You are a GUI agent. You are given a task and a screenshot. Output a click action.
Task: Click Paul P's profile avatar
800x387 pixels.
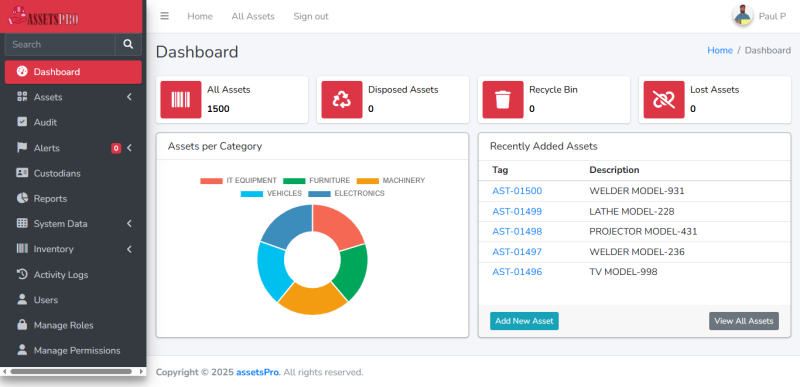click(742, 16)
